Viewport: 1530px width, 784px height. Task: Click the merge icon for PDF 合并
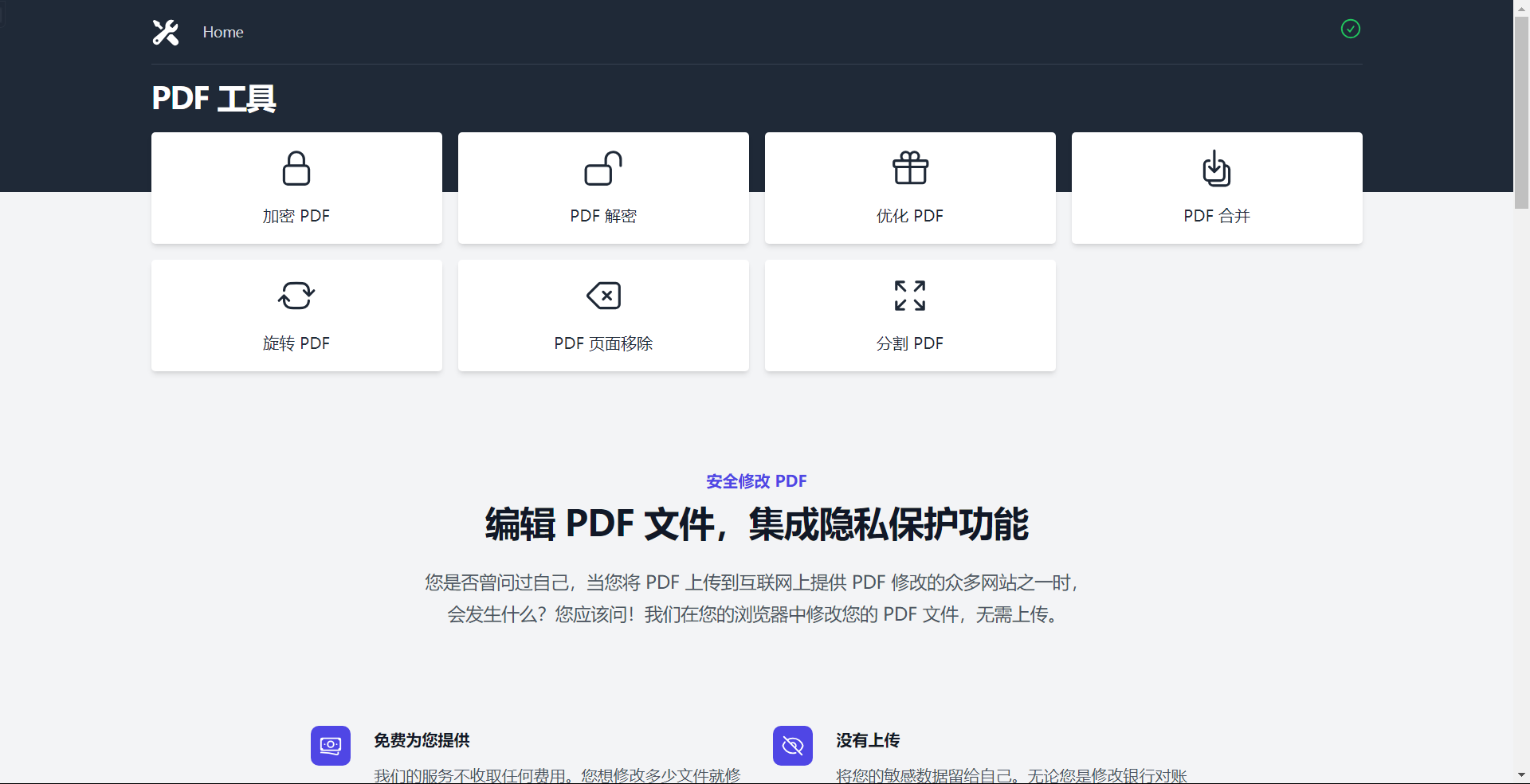click(1216, 168)
